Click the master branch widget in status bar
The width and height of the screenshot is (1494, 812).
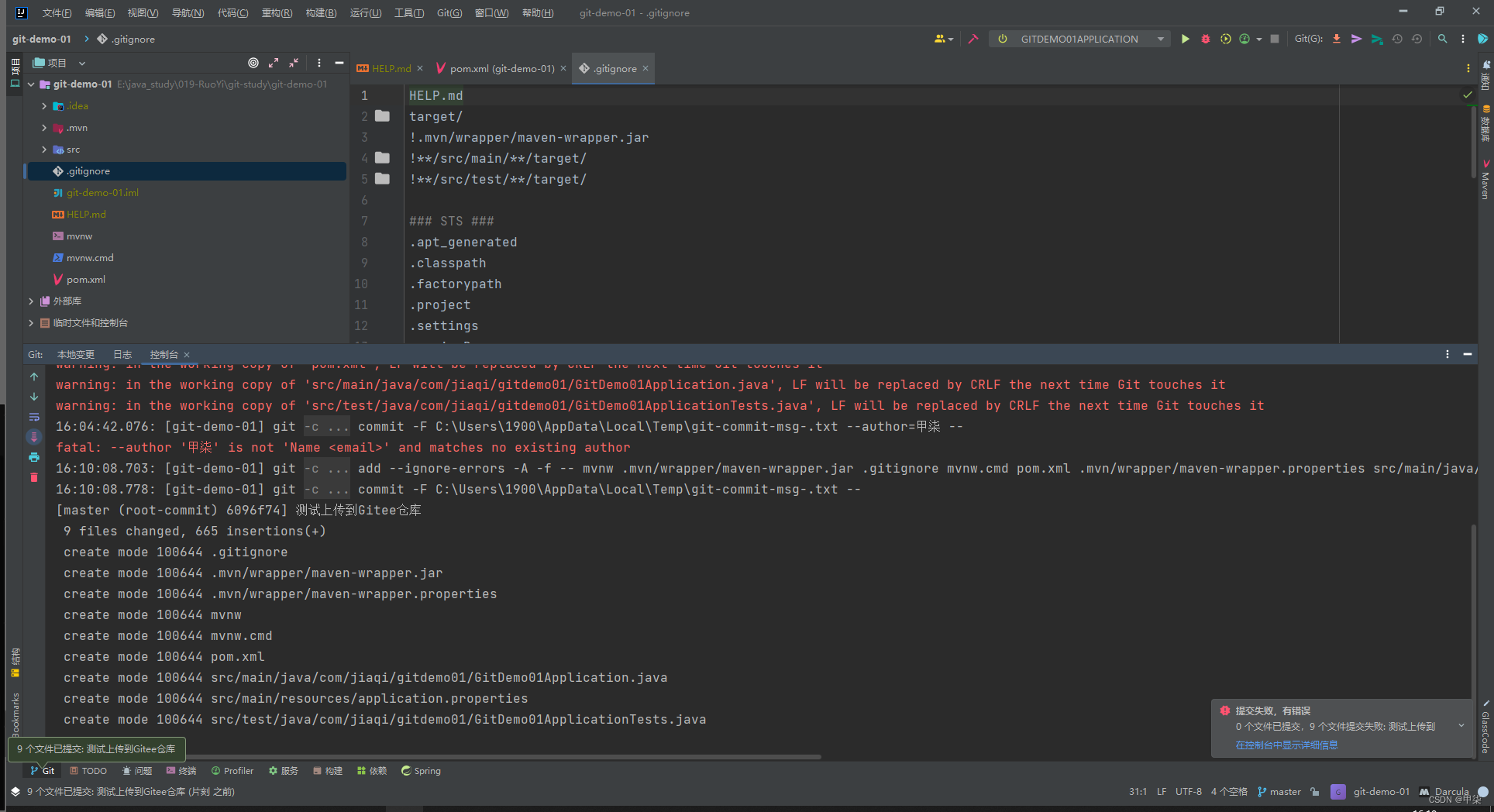(x=1279, y=791)
